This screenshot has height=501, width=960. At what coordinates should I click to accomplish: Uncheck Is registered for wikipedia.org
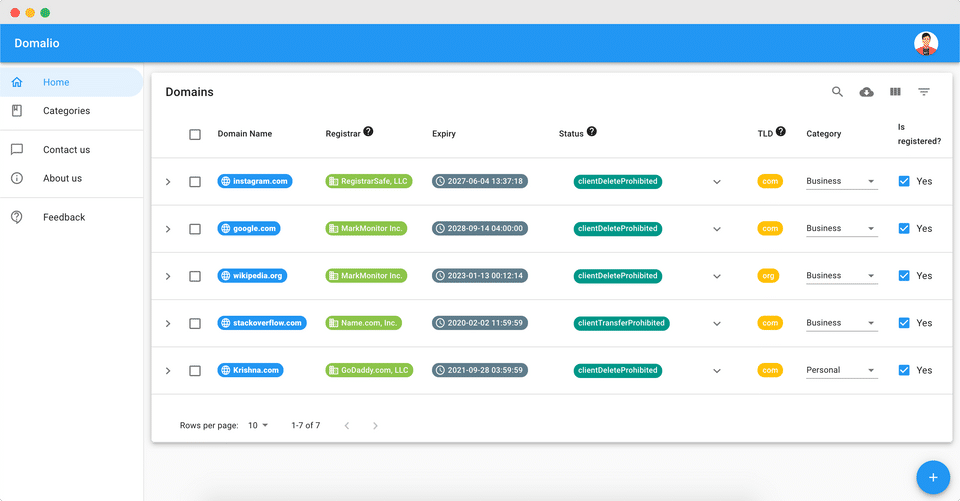904,276
